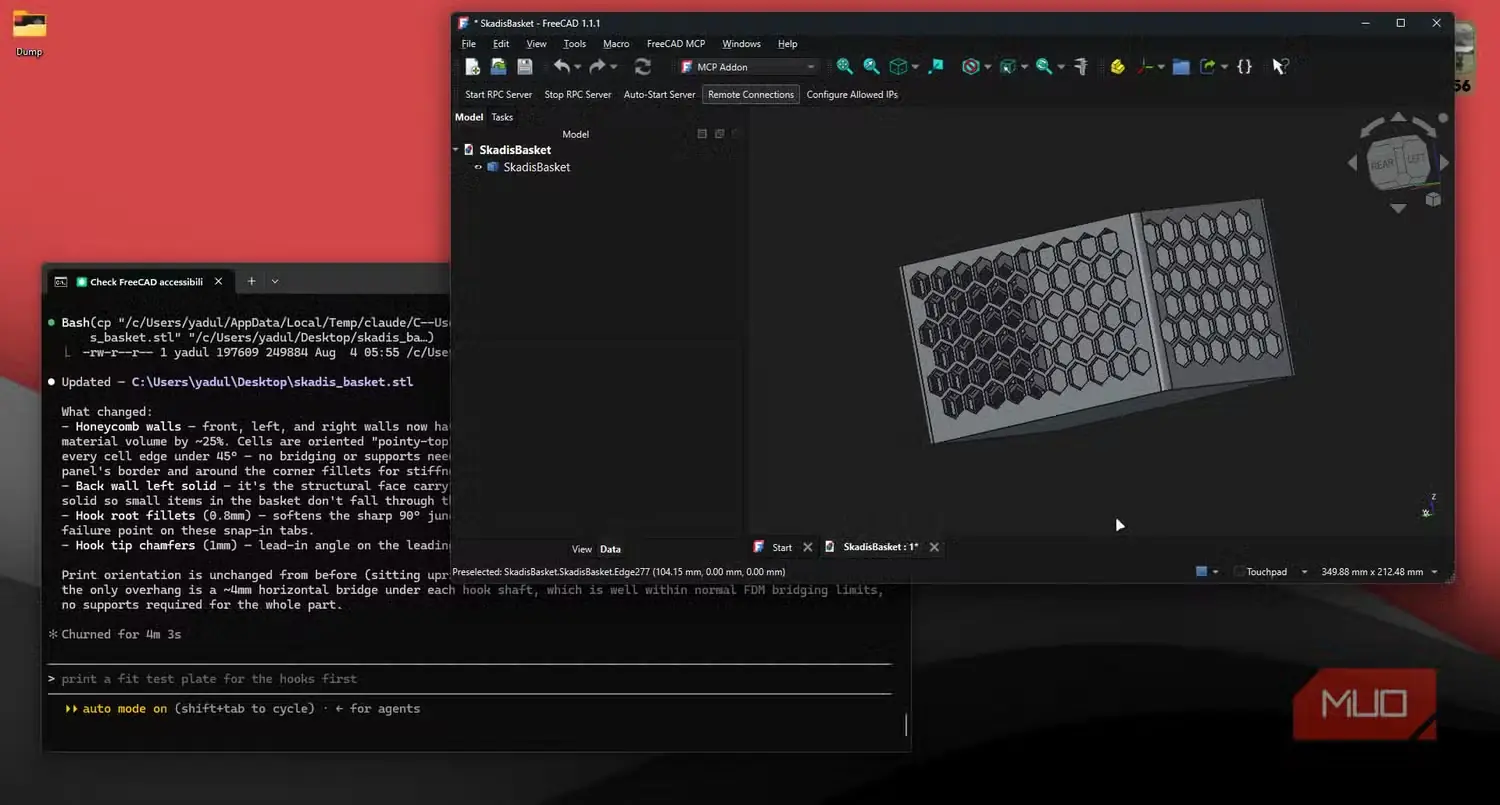
Task: Click the draw style icon
Action: coord(969,67)
